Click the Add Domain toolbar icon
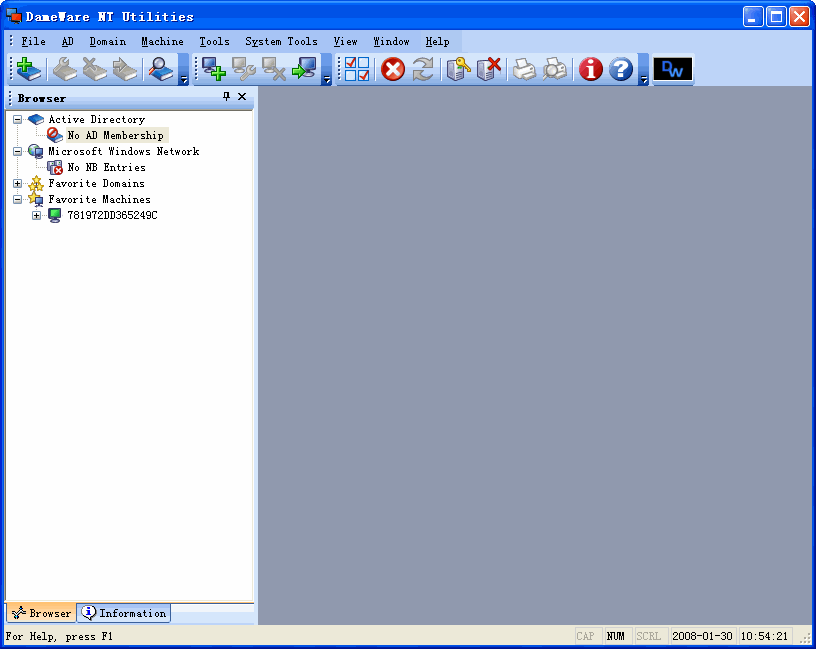This screenshot has height=649, width=816. [29, 69]
